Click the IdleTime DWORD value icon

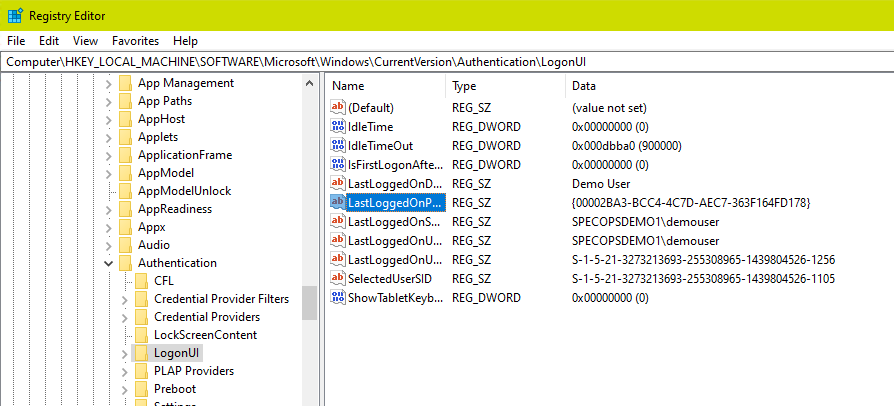click(338, 127)
